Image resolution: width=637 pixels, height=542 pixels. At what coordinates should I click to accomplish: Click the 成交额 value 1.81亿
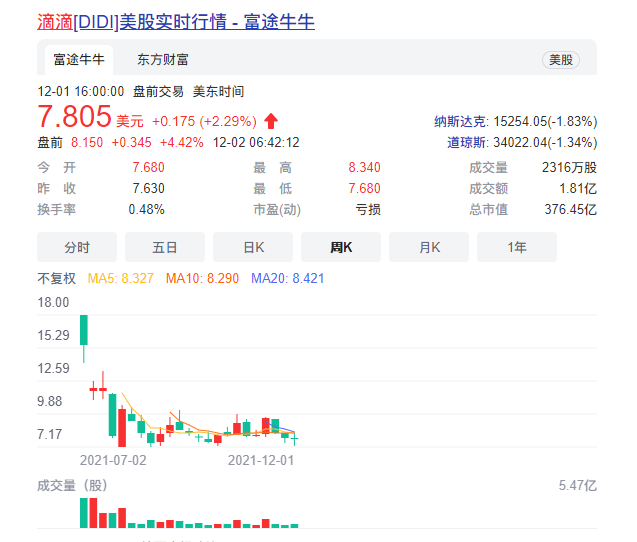point(578,189)
